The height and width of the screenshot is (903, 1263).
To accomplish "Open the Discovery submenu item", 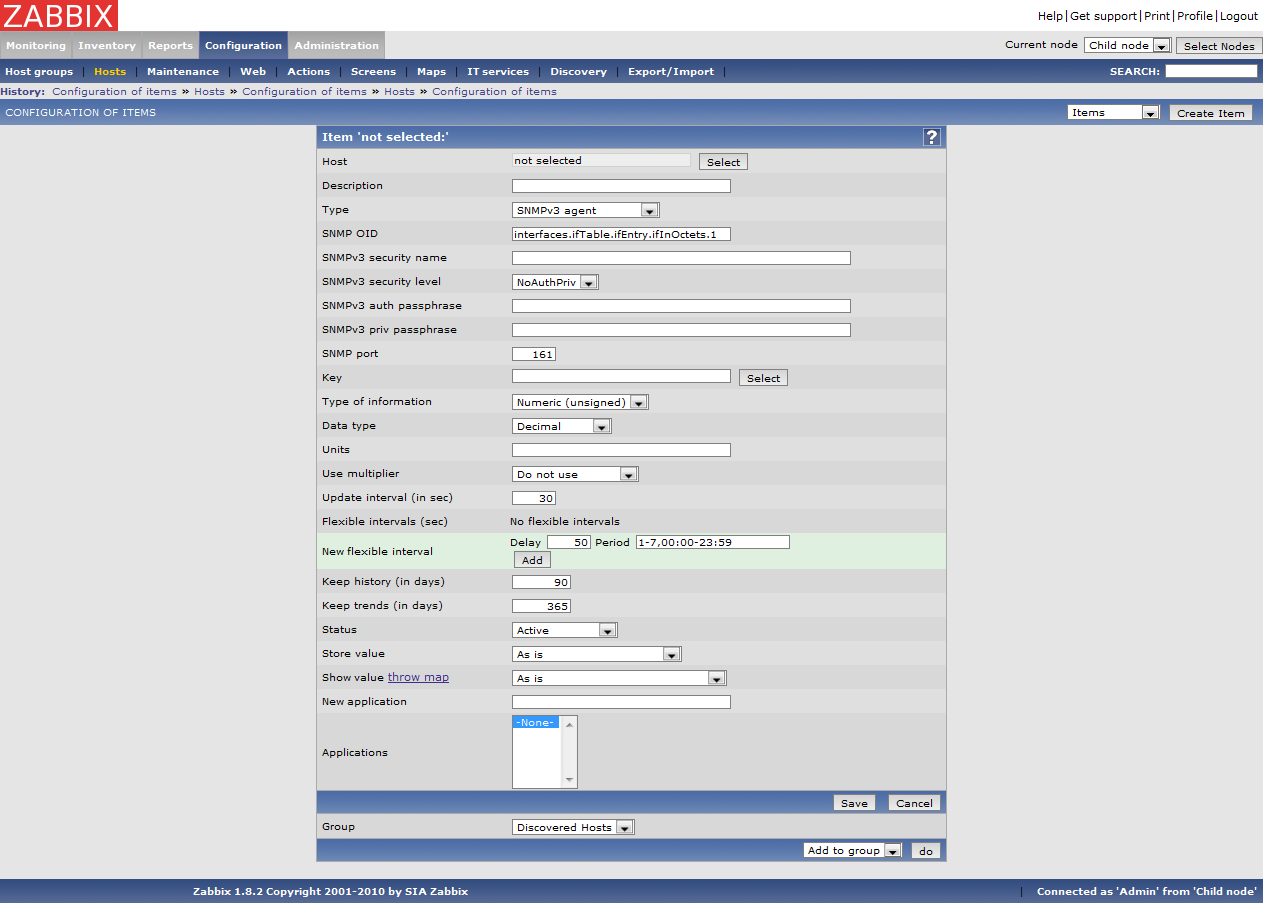I will tap(578, 72).
